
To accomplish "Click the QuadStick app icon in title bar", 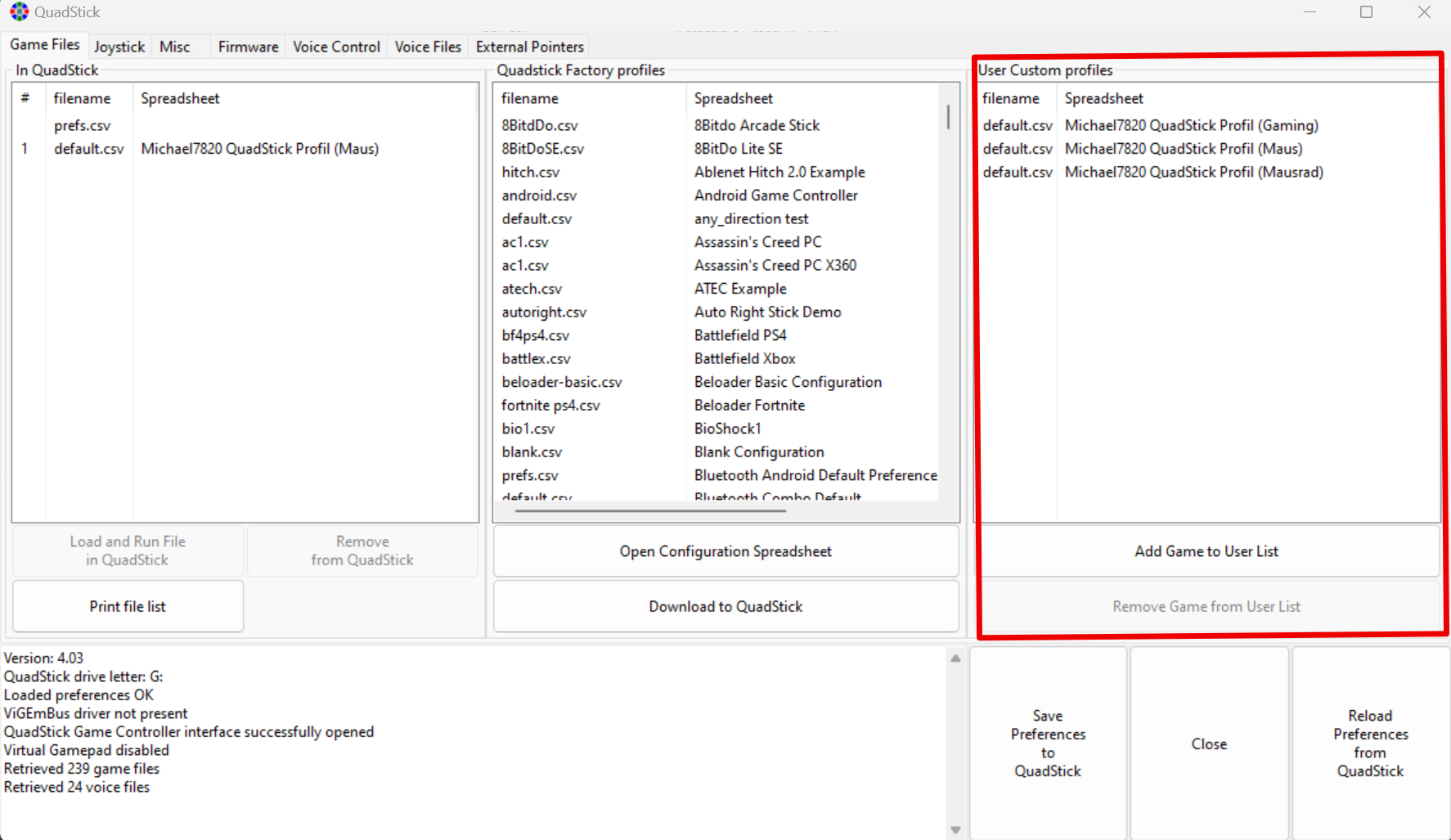I will pyautogui.click(x=19, y=12).
